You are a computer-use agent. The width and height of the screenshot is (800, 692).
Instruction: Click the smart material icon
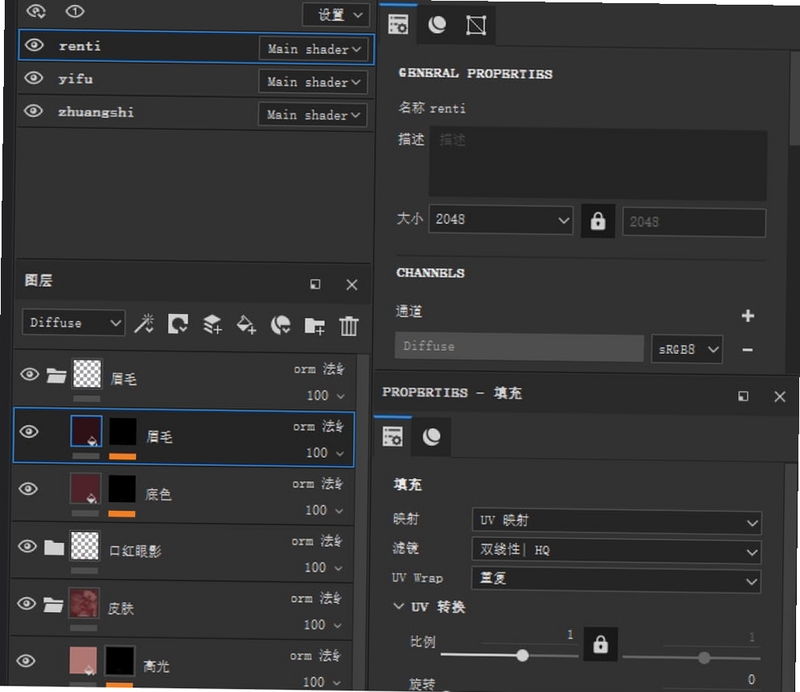[x=280, y=325]
